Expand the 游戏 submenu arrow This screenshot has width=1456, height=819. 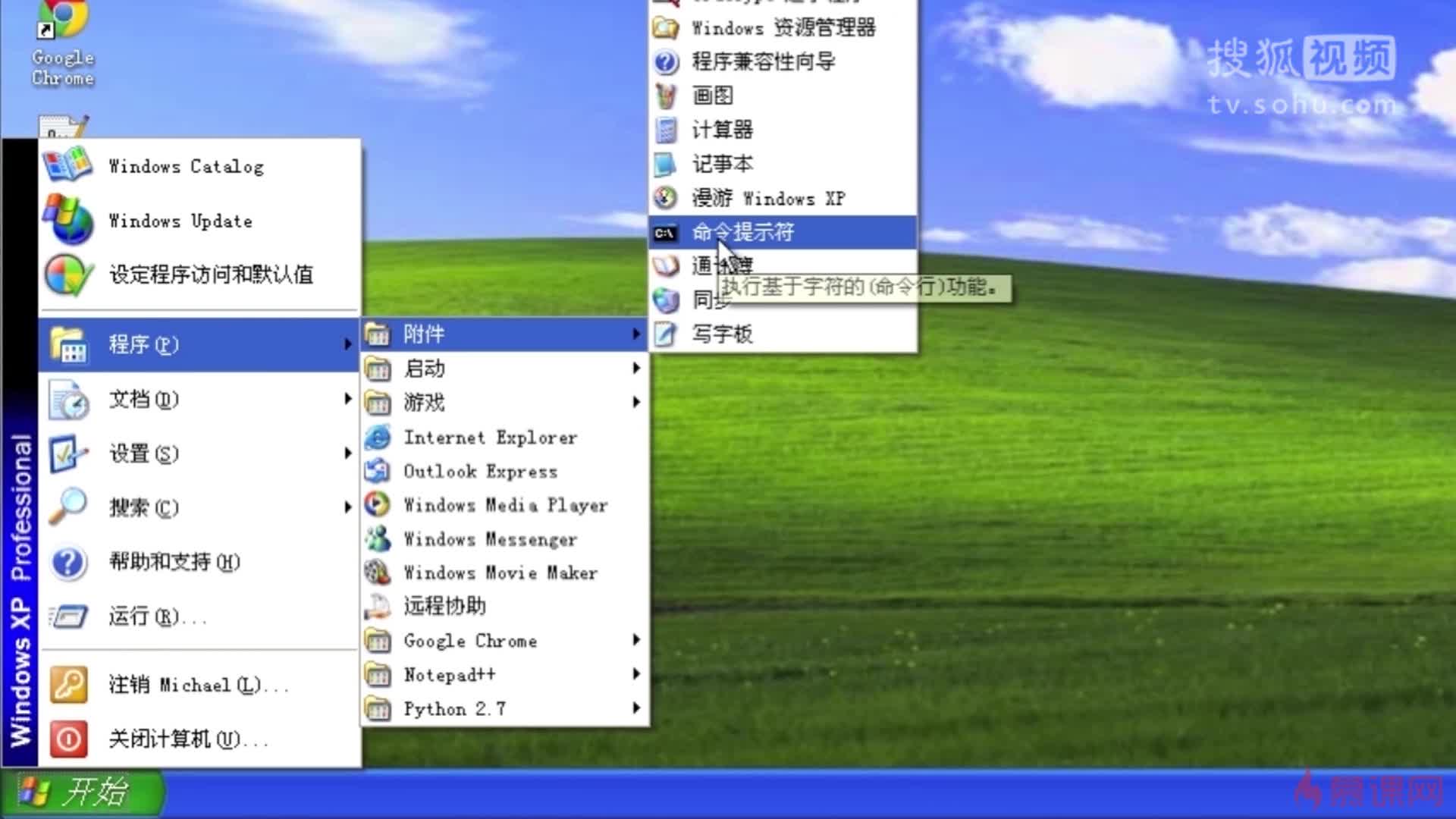(635, 402)
